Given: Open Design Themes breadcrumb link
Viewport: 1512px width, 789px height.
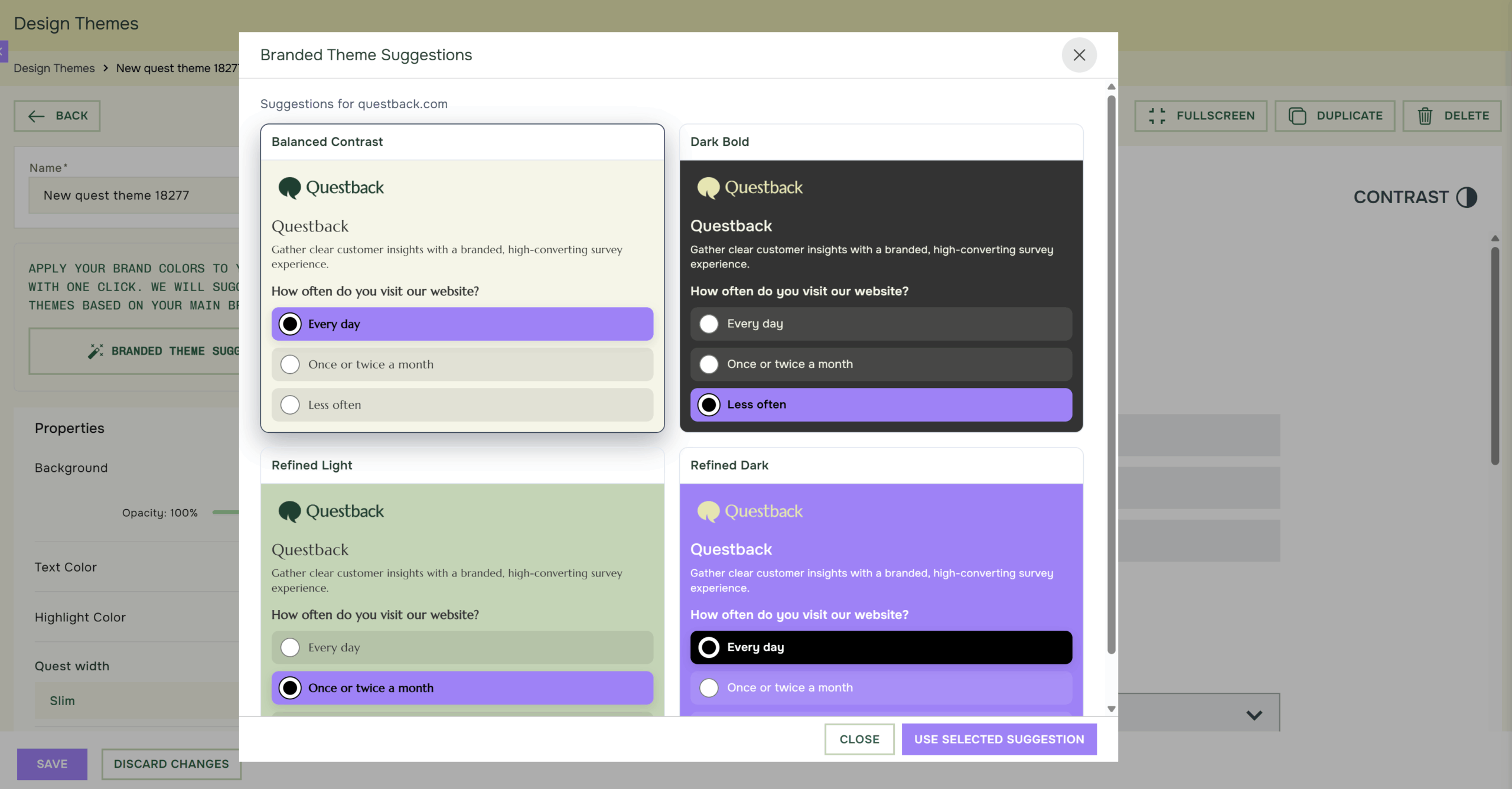Looking at the screenshot, I should pyautogui.click(x=54, y=68).
